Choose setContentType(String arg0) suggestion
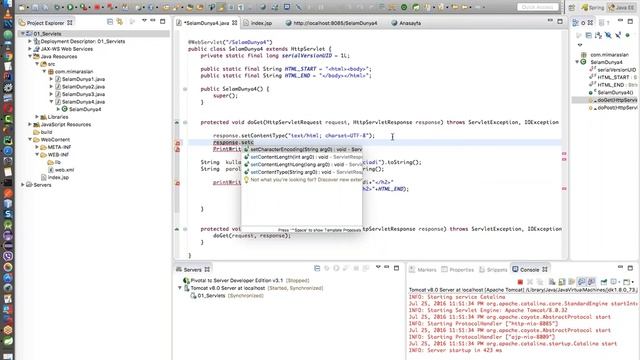 tap(302, 172)
